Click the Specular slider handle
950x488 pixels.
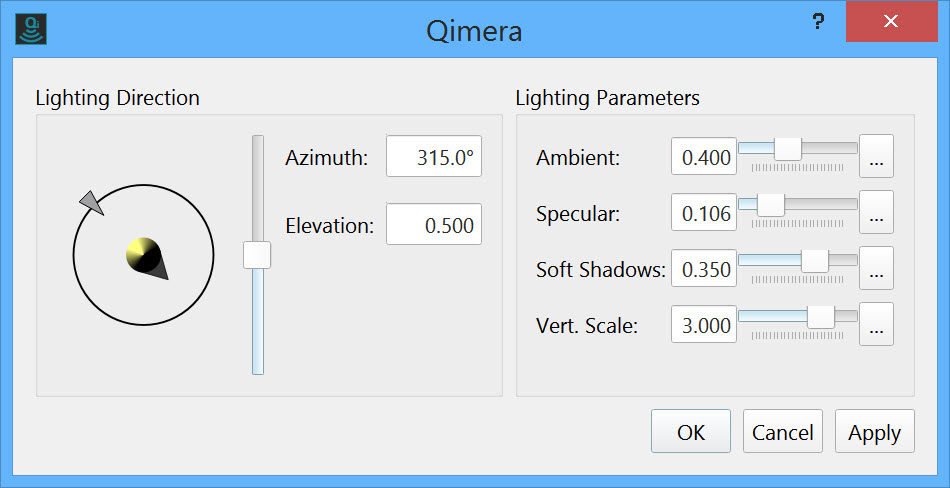(x=770, y=204)
